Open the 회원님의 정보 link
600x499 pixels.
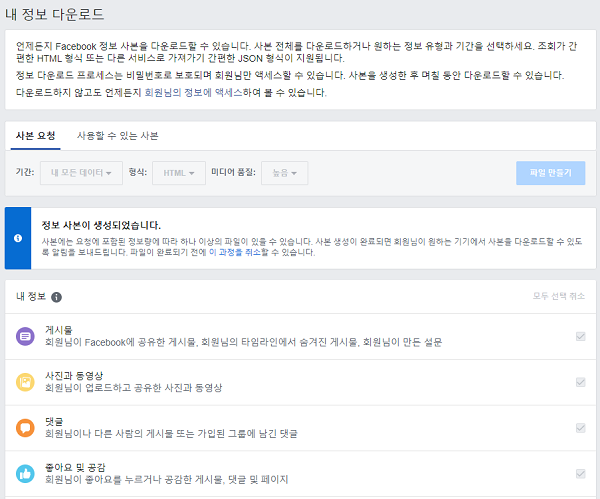(176, 92)
